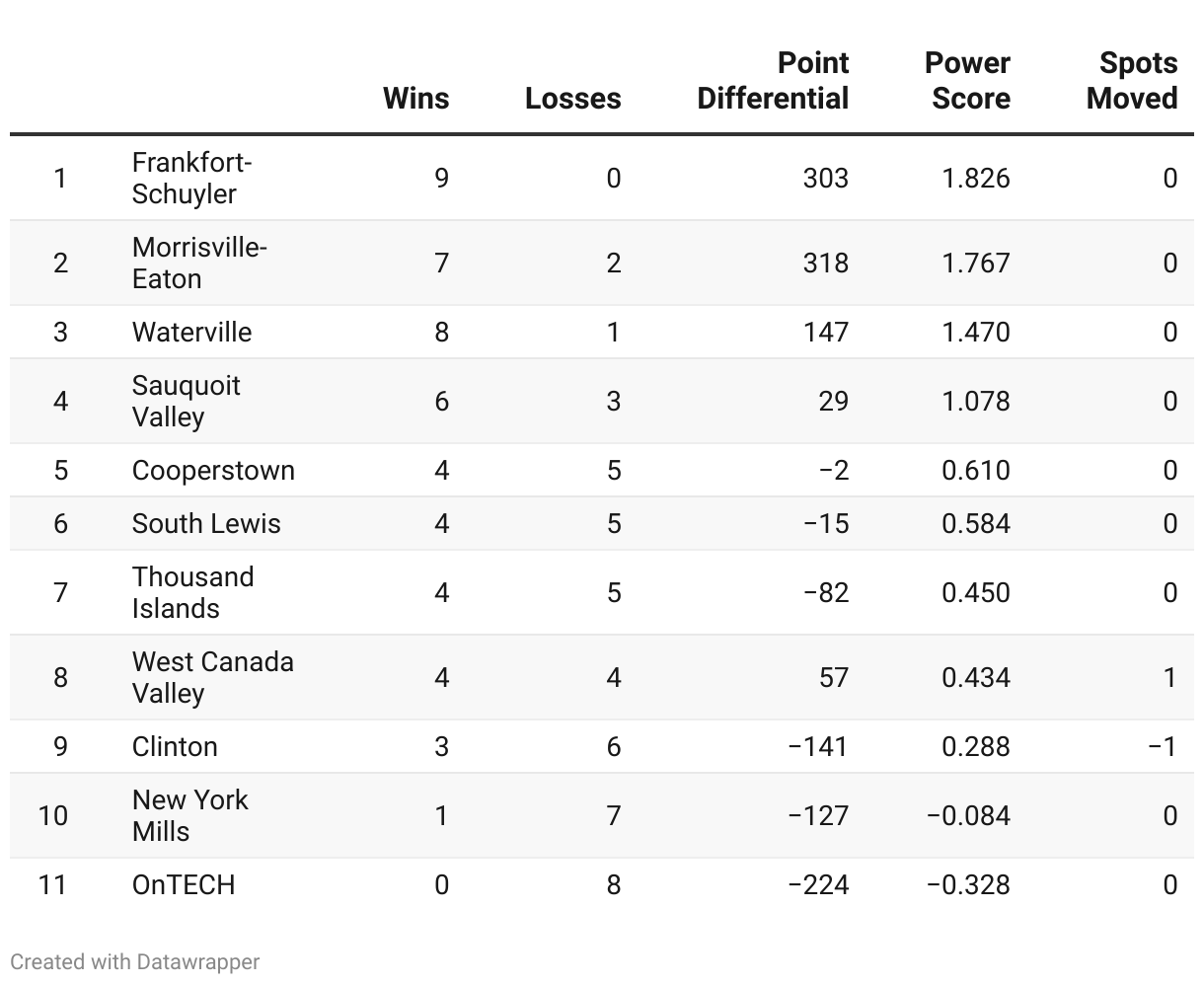Screen dimensions: 1204x985
Task: Click the Waterville row label
Action: click(191, 332)
